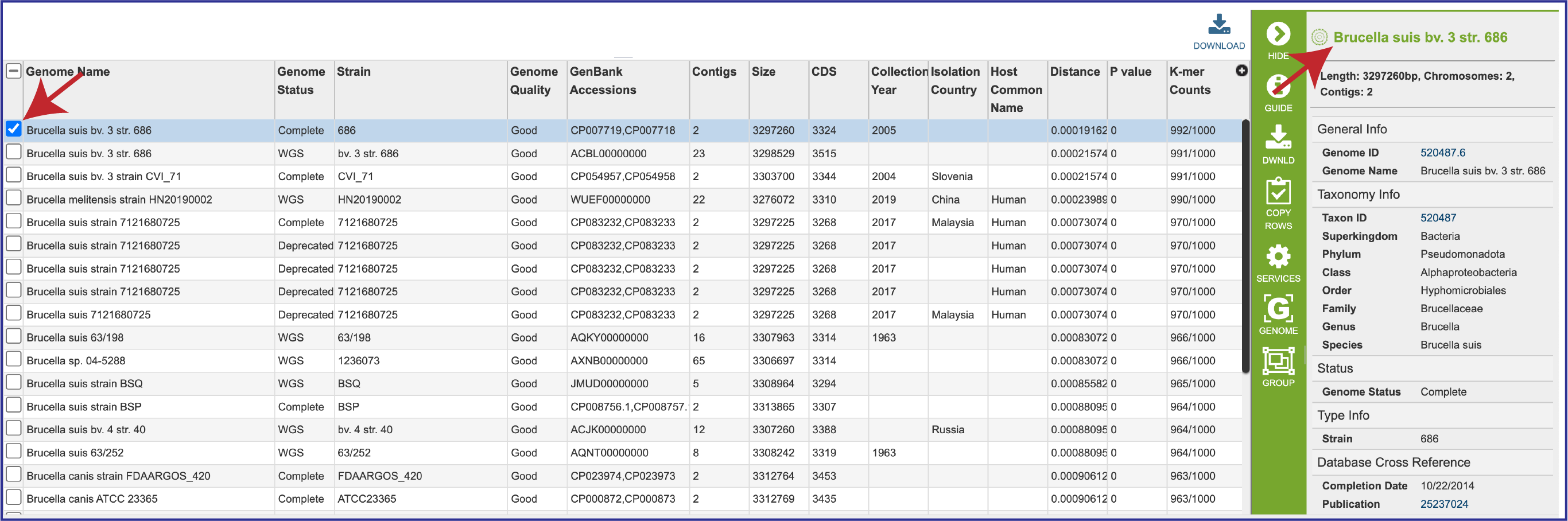Click the Brucella suis bv. 3 str. 686 panel title

(x=1420, y=37)
